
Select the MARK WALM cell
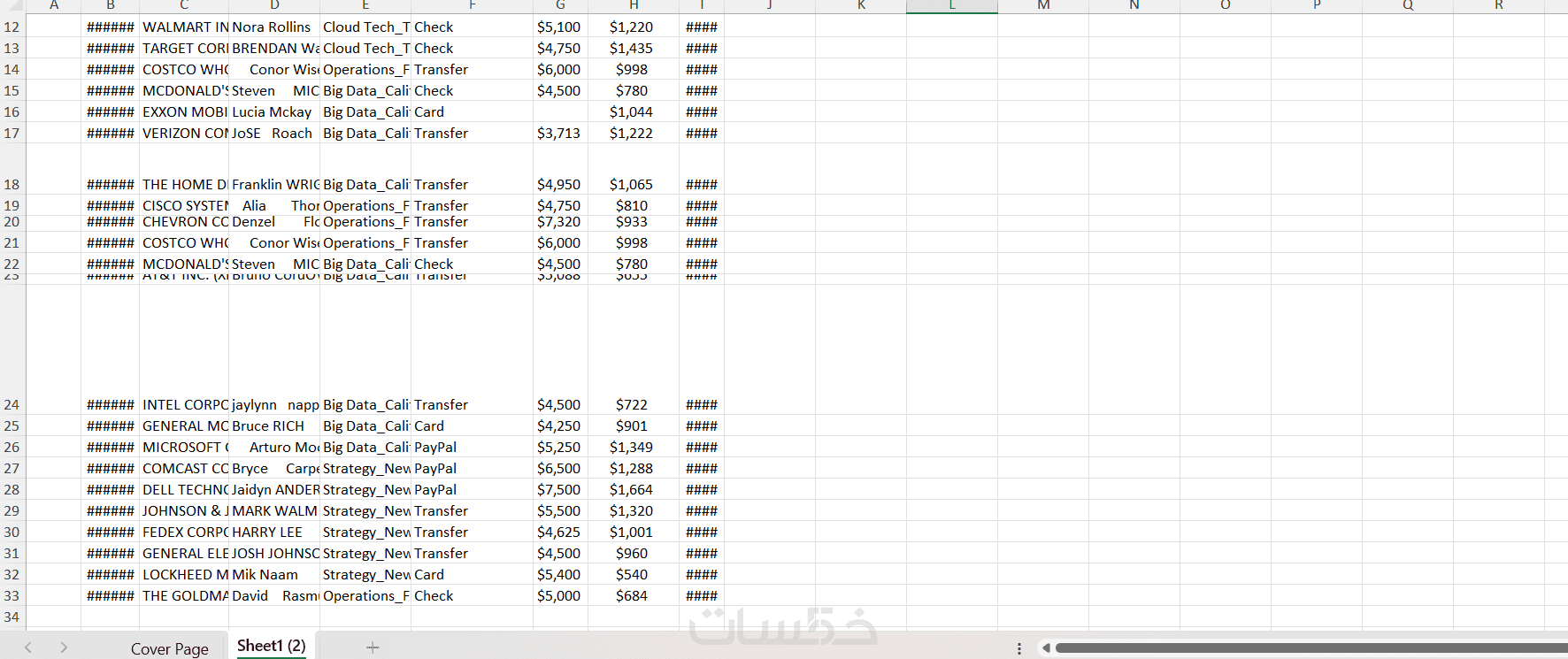(274, 510)
